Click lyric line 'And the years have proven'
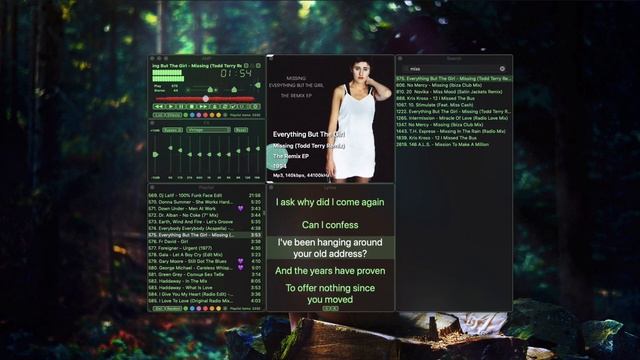 coord(330,271)
